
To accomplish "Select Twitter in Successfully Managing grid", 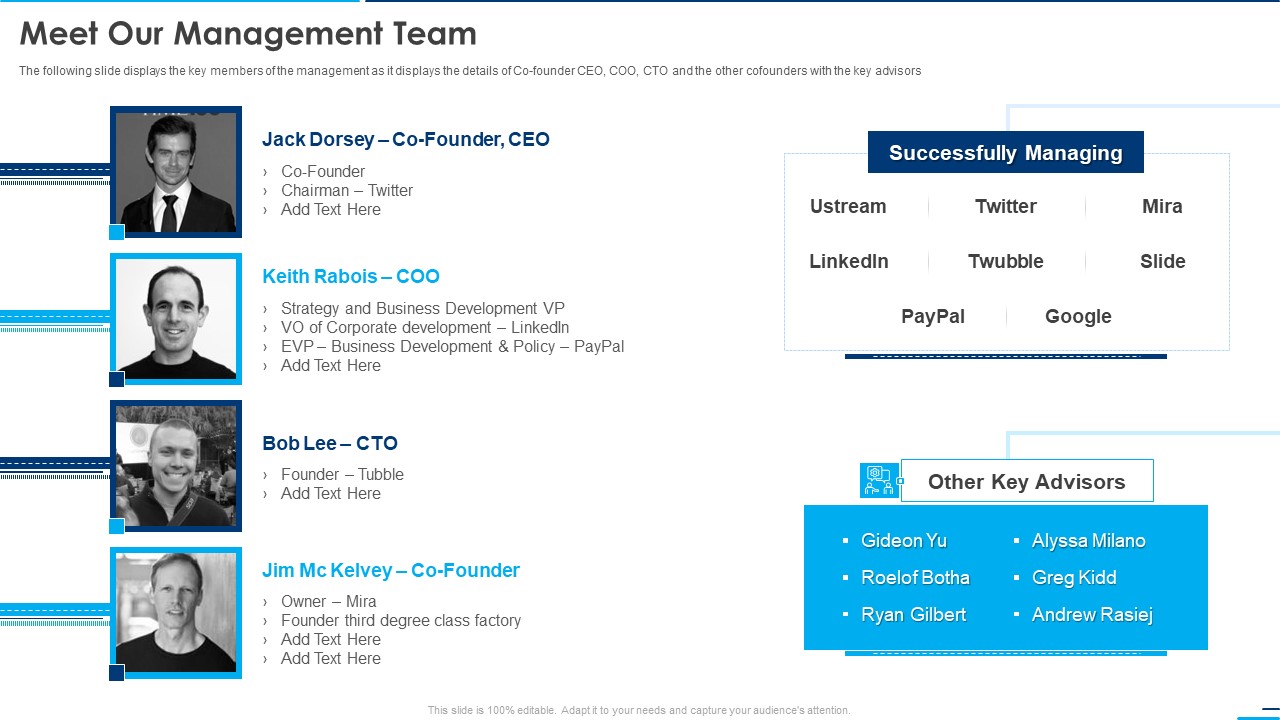I will [1006, 206].
